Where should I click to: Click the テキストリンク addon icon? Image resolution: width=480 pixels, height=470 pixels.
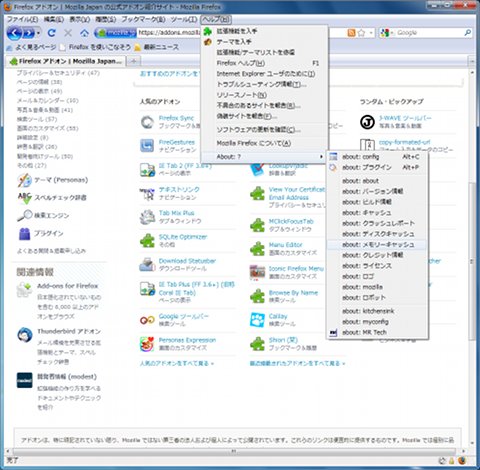click(x=147, y=193)
